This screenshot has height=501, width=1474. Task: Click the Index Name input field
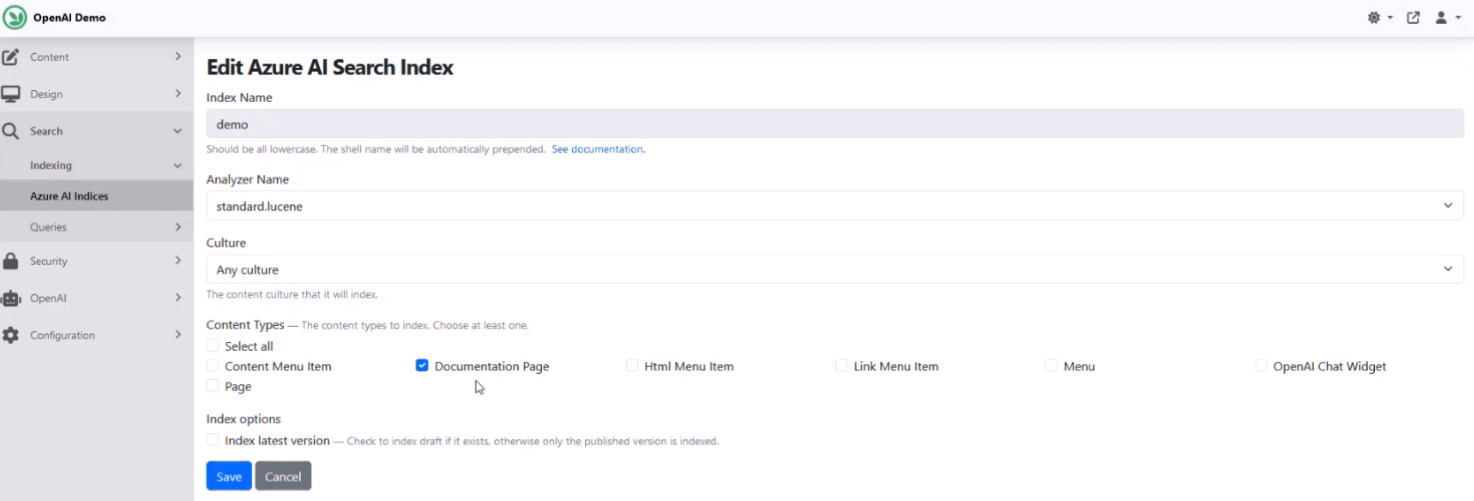(x=835, y=124)
